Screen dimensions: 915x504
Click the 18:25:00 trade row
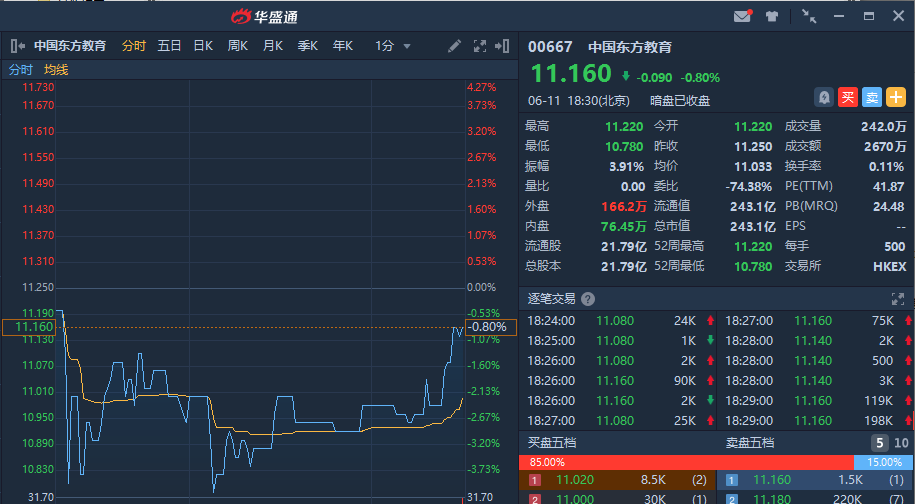click(x=620, y=341)
